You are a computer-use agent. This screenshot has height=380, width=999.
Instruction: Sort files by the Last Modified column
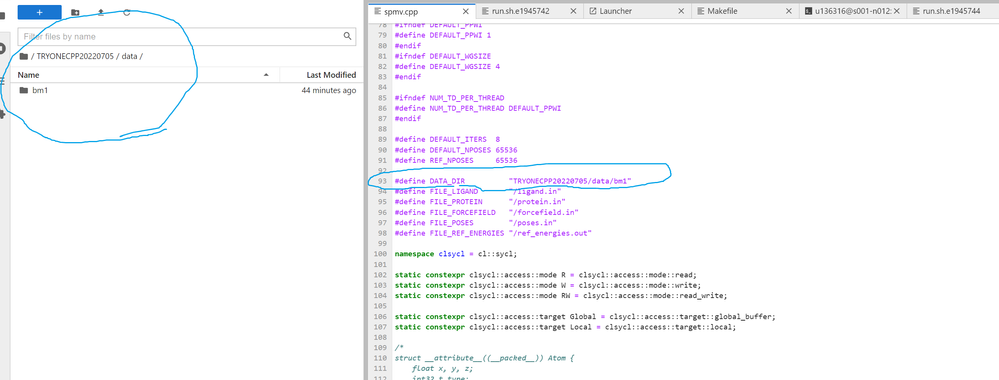pyautogui.click(x=331, y=75)
